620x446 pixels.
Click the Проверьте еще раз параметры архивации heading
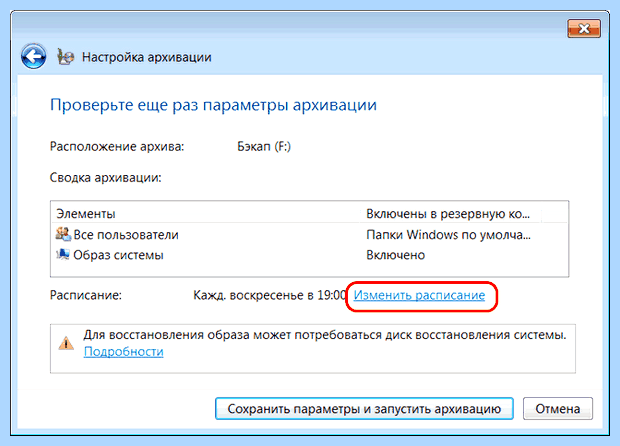point(213,105)
